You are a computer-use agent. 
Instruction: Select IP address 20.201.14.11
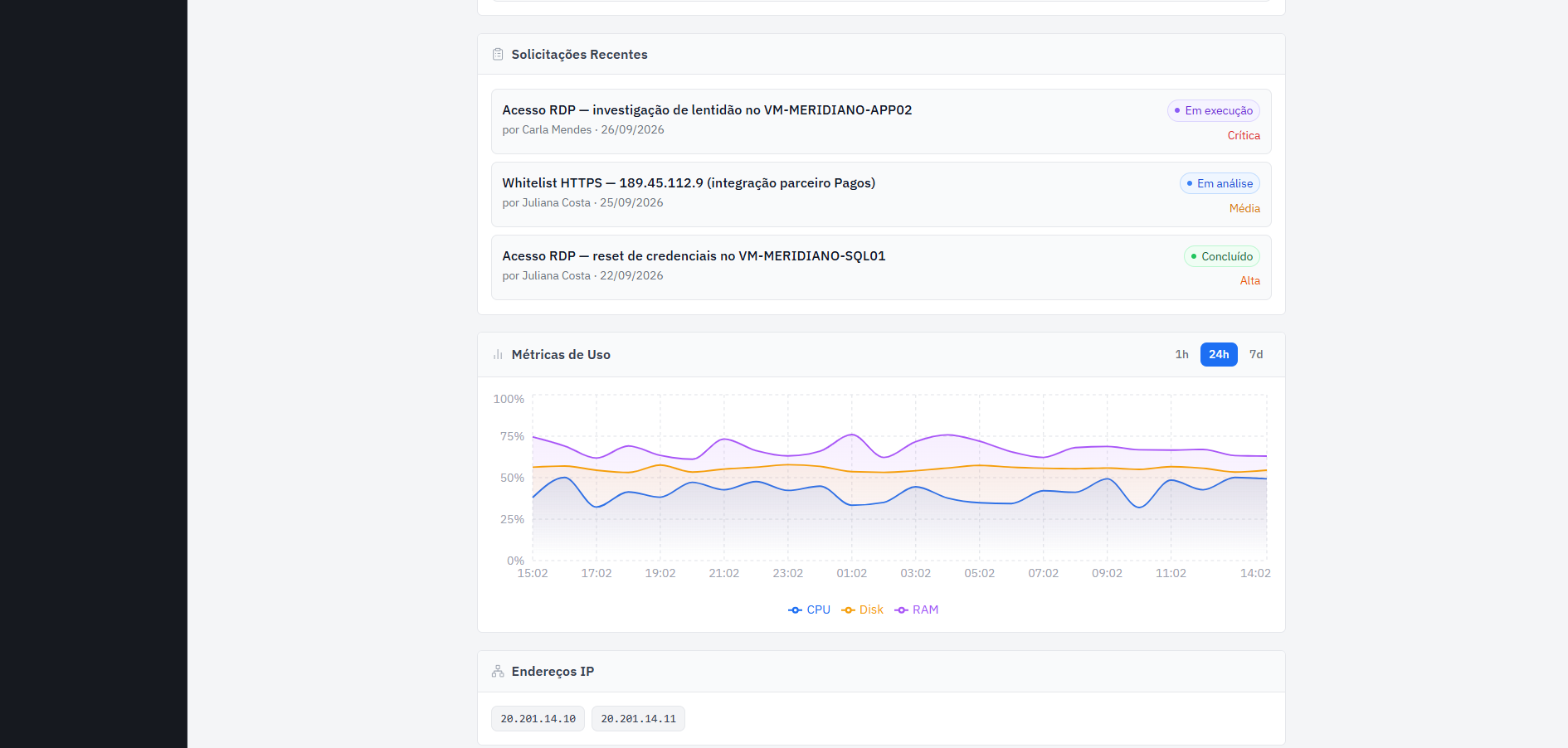click(638, 719)
